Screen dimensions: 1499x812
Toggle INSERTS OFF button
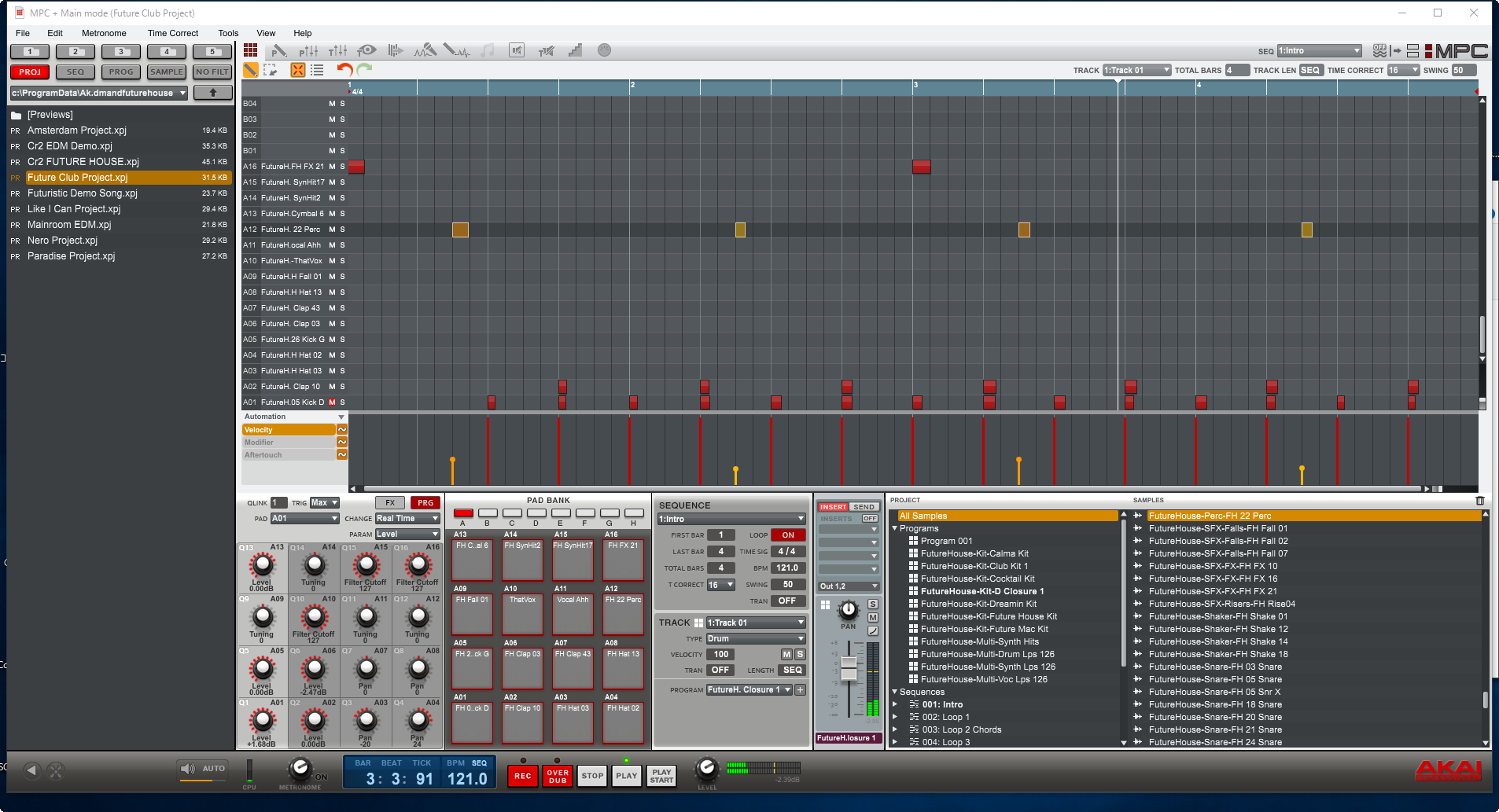click(870, 519)
